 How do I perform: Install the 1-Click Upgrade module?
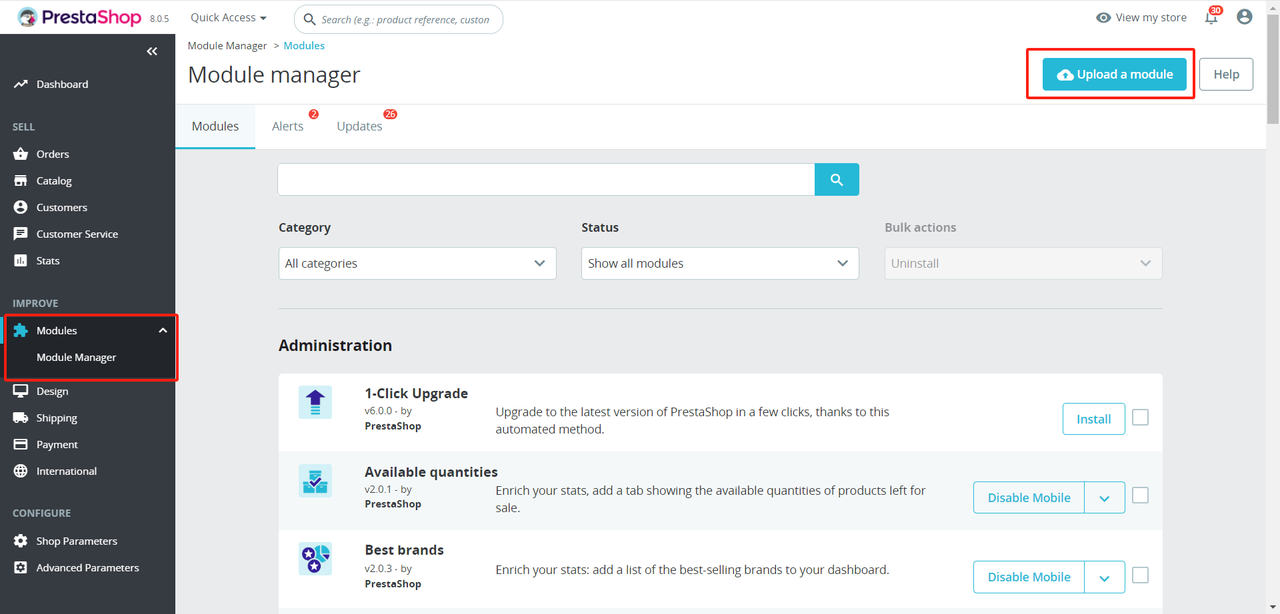(1093, 419)
